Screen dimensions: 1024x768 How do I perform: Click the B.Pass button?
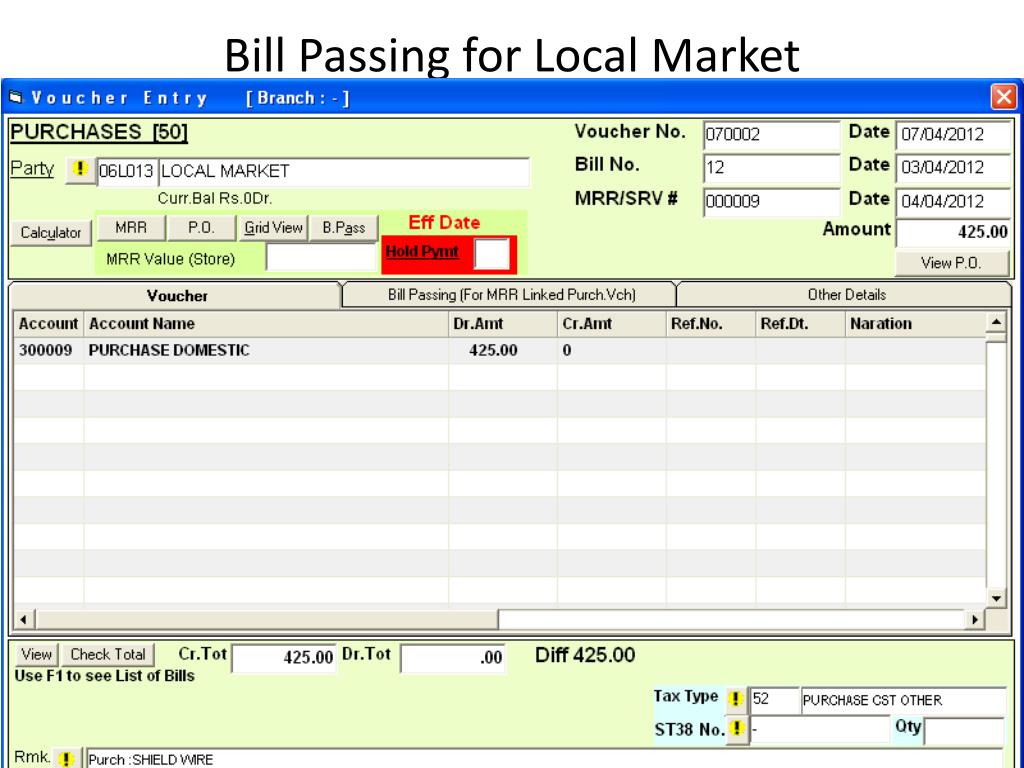click(x=344, y=228)
